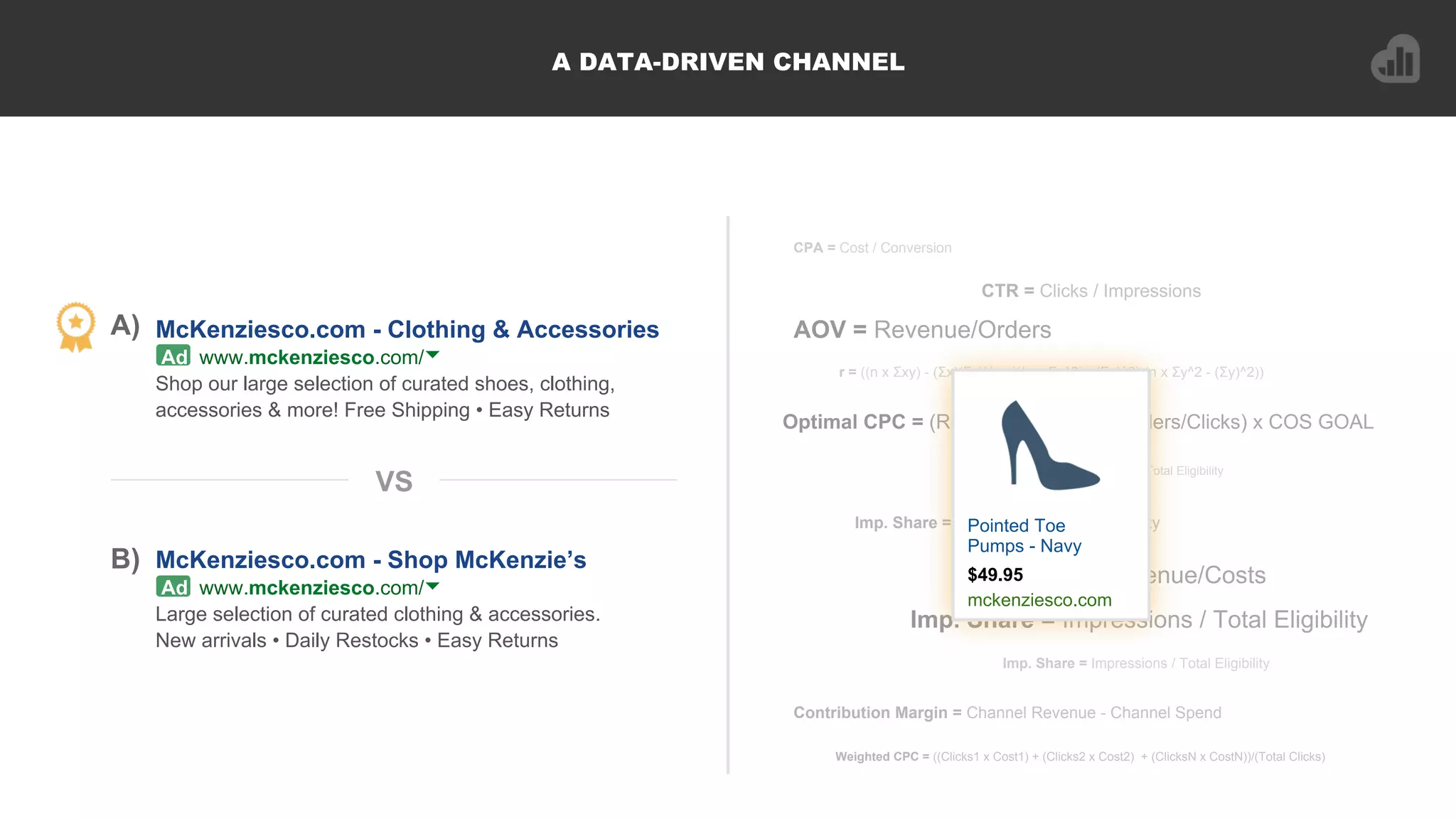Open the Pointed Toe Pumps - Navy product title

1024,535
